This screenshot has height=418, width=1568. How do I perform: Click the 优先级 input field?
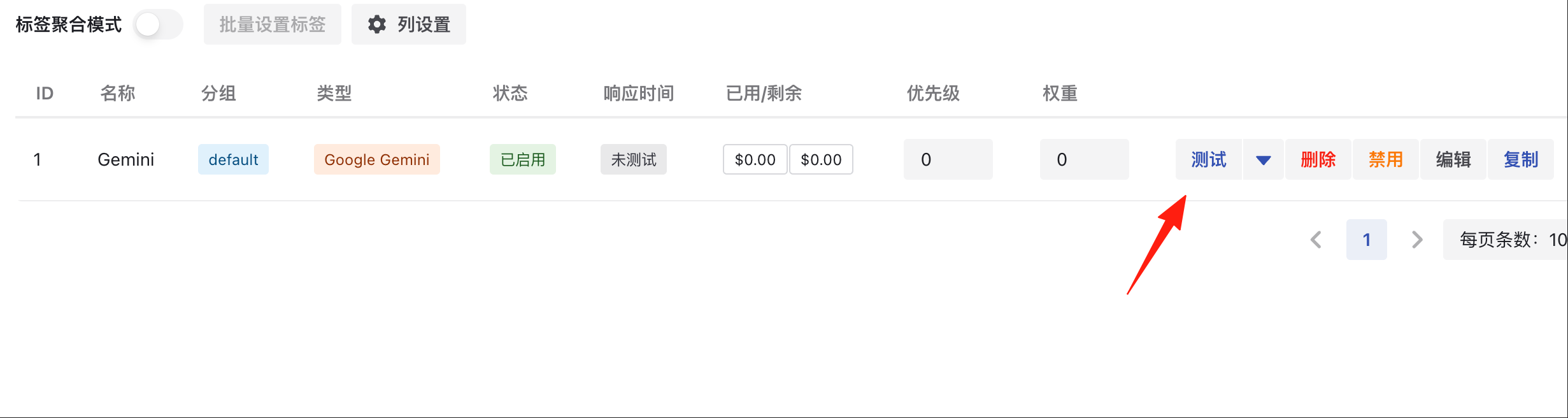948,159
